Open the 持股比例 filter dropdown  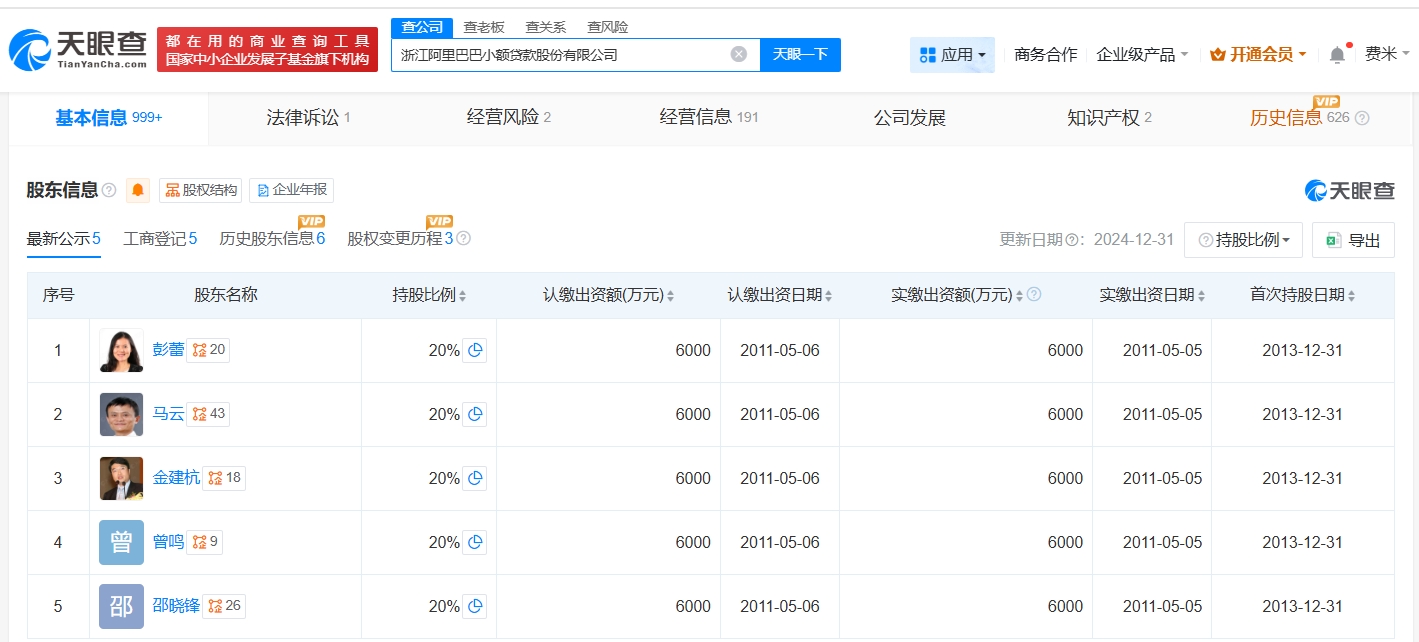1243,240
